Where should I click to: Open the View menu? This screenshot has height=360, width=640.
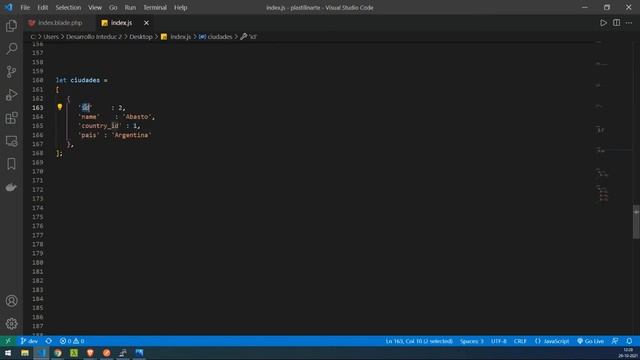tap(95, 7)
